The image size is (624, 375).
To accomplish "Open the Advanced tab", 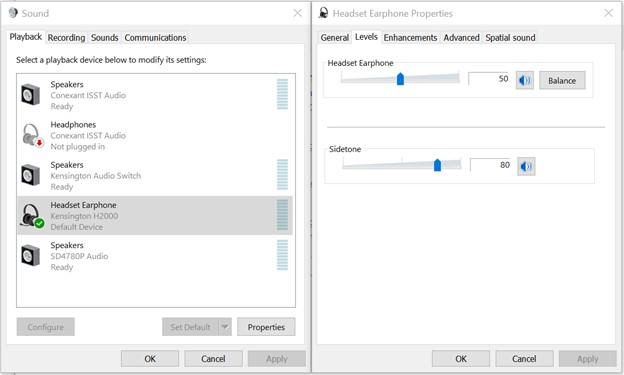I will tap(461, 37).
